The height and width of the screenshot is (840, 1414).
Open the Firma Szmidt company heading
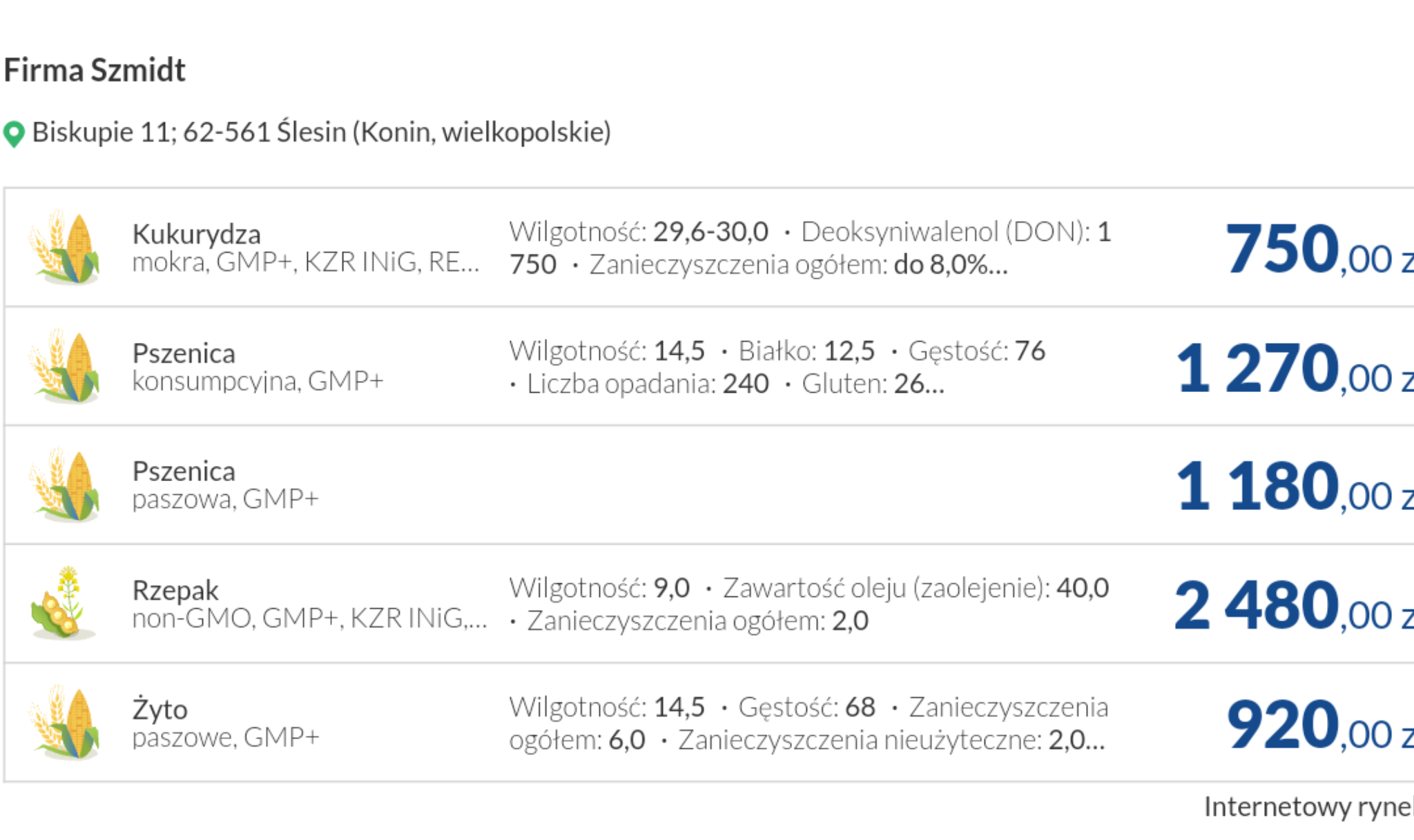coord(95,70)
